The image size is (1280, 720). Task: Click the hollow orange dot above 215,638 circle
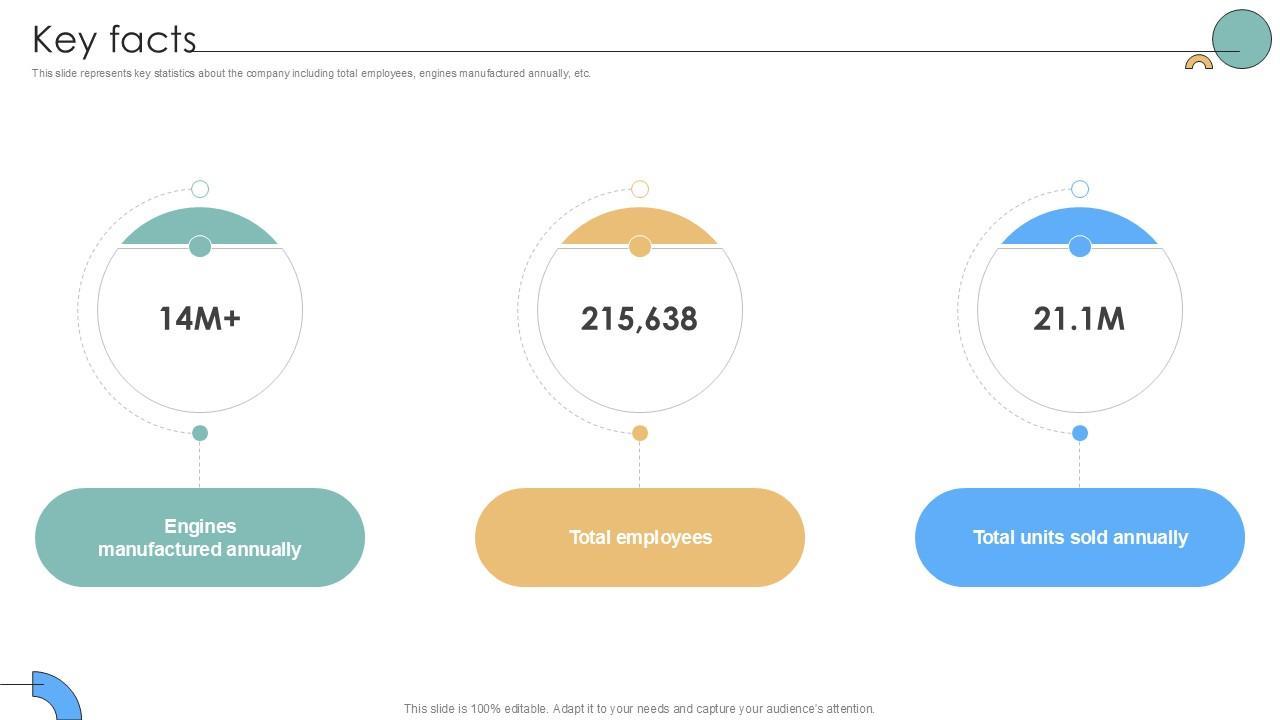click(x=640, y=189)
